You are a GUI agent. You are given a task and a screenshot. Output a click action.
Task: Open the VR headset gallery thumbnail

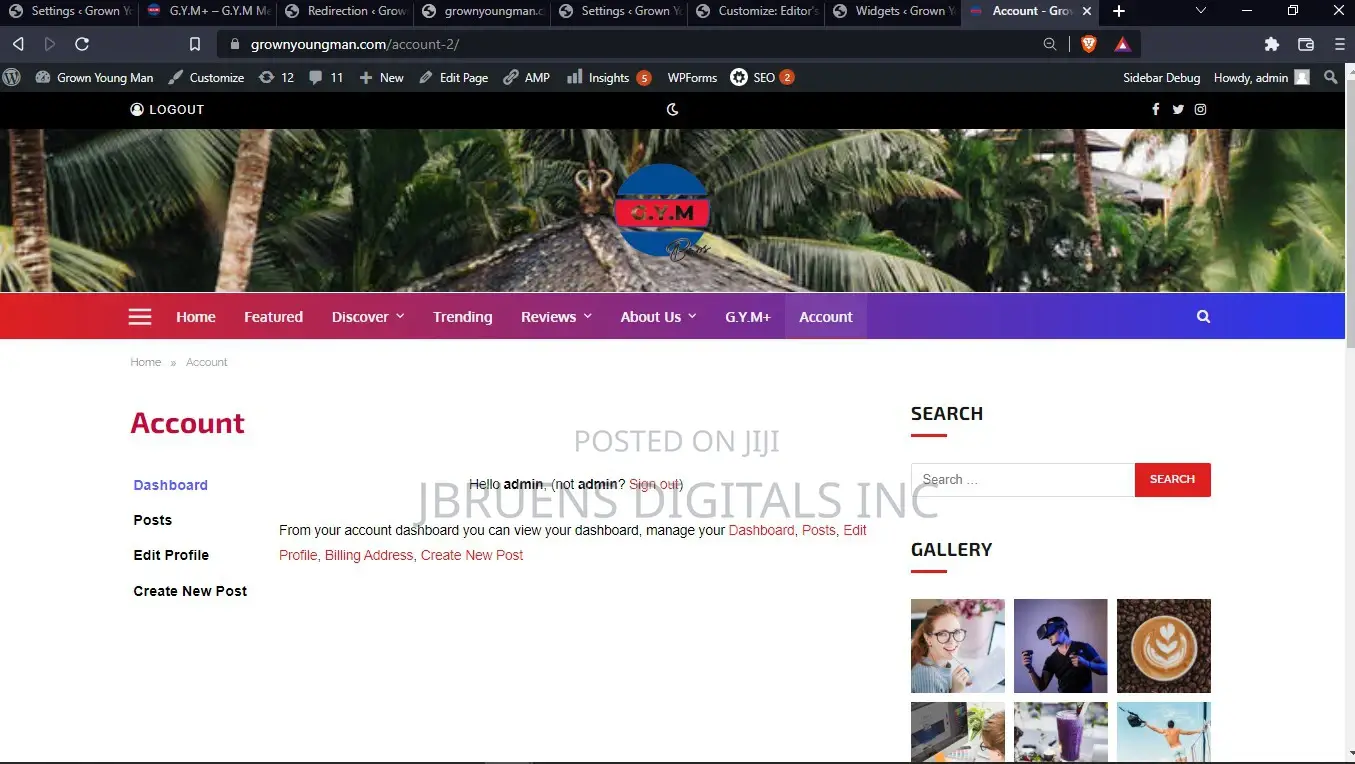coord(1061,646)
